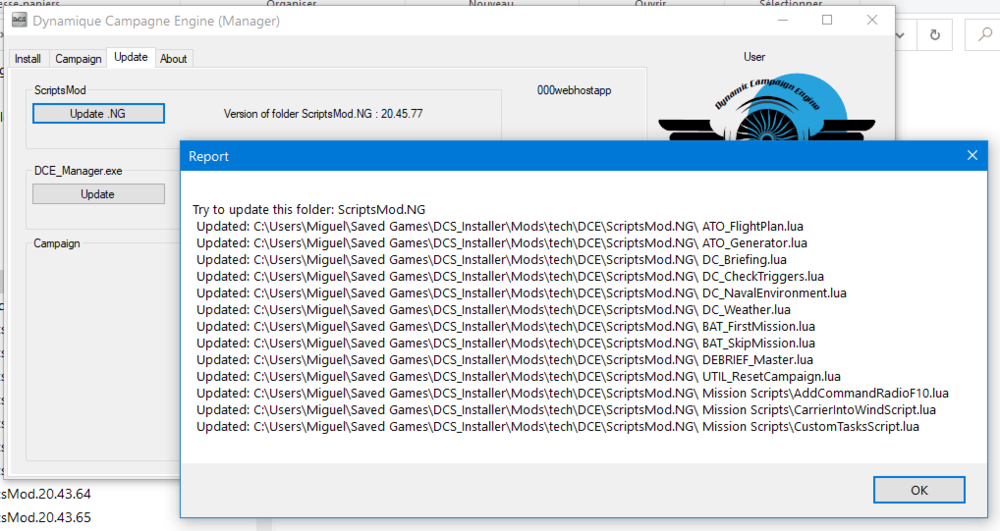The height and width of the screenshot is (531, 1000).
Task: Click the Explorer refresh icon
Action: pyautogui.click(x=934, y=35)
